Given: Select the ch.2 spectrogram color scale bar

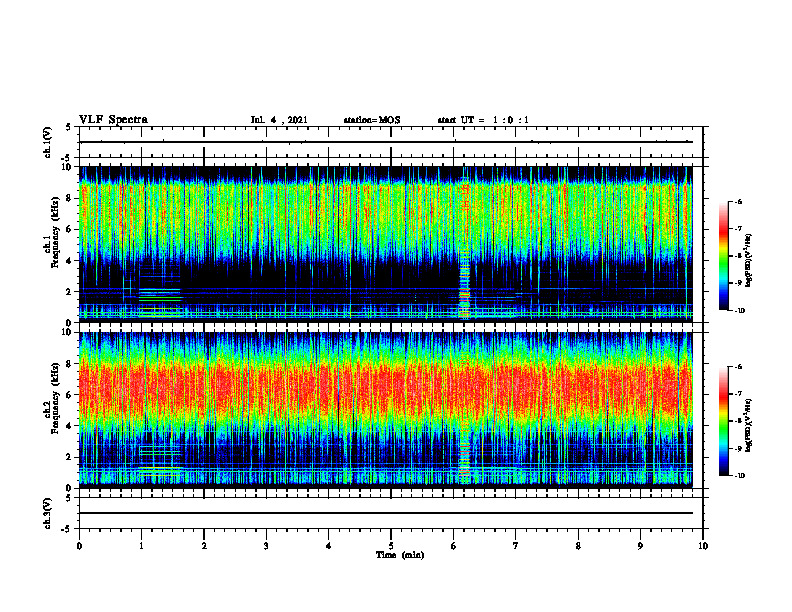Looking at the screenshot, I should [x=723, y=421].
